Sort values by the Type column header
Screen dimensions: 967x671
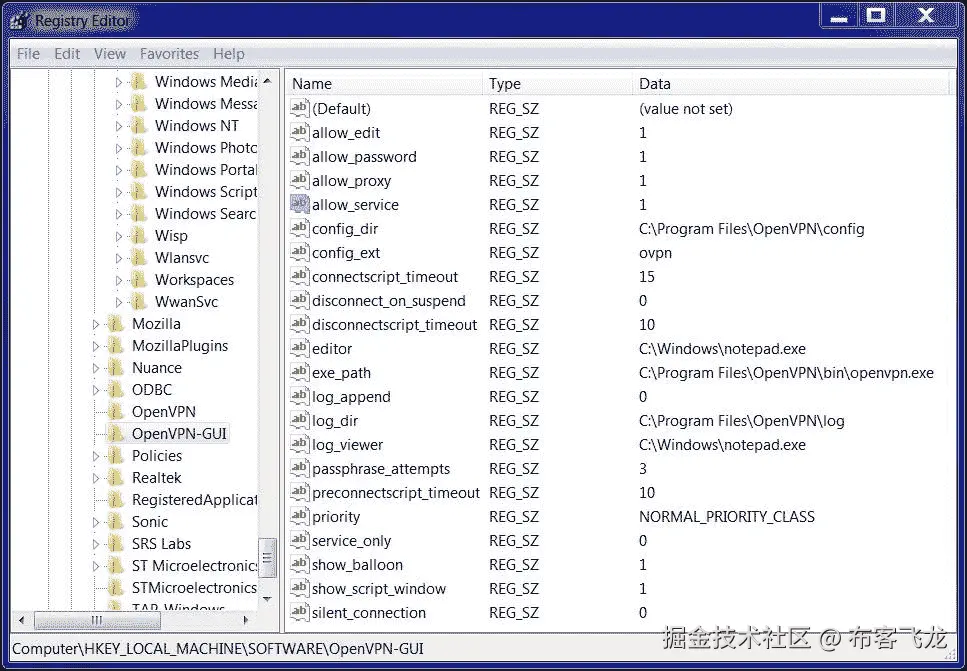[558, 84]
